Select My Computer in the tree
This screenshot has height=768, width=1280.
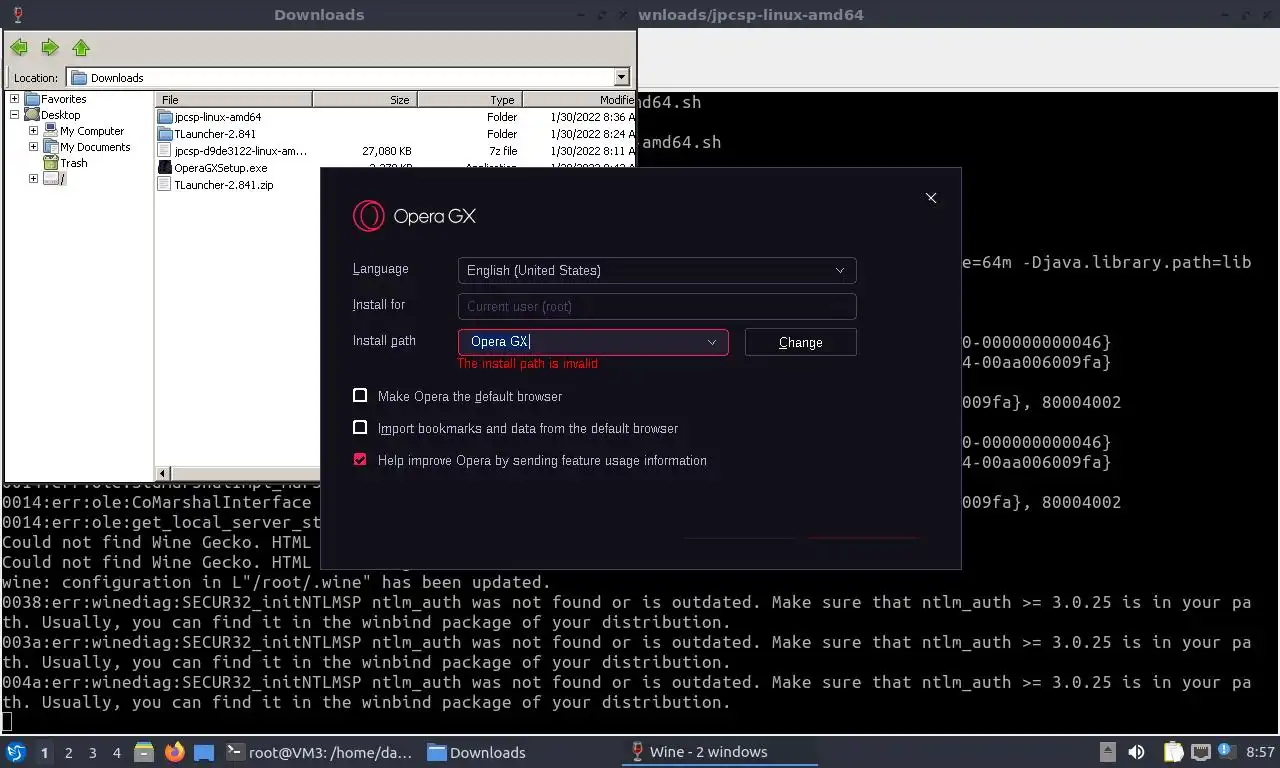coord(92,131)
